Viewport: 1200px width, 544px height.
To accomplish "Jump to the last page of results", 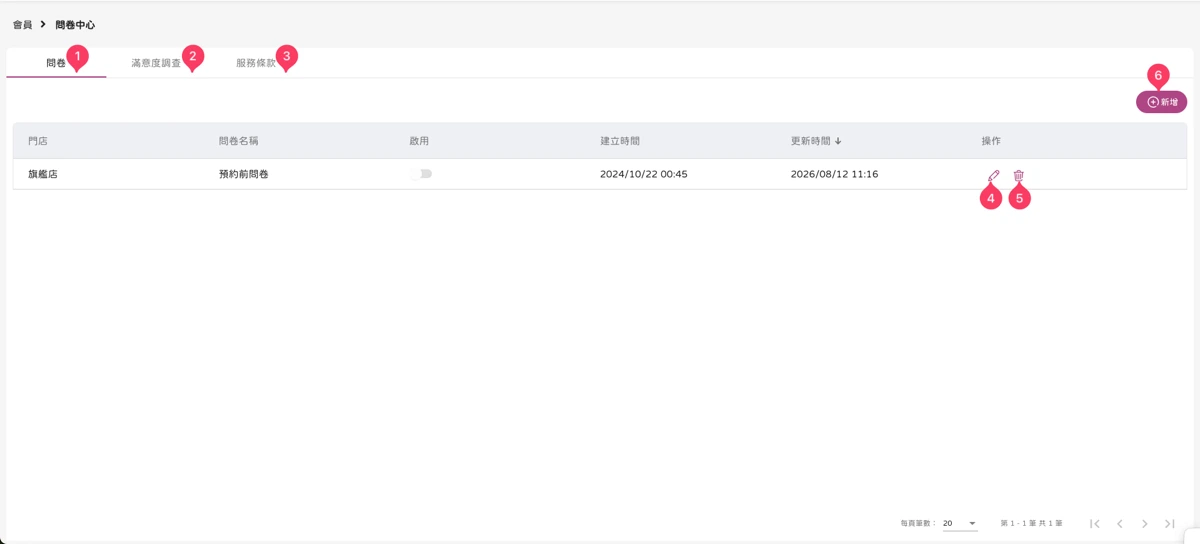I will click(1170, 524).
